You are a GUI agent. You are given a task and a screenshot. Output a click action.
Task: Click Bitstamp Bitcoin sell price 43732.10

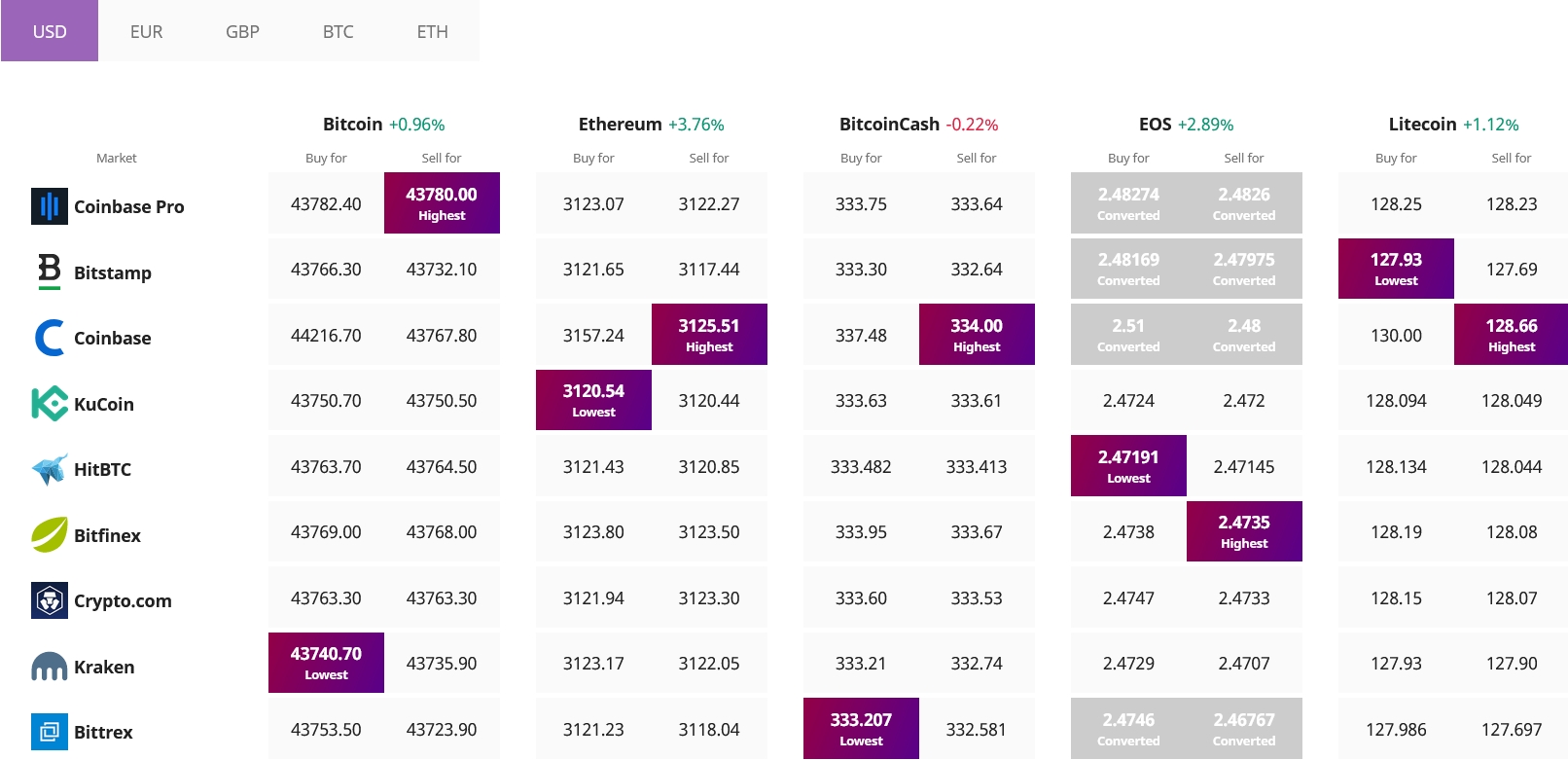(x=442, y=270)
